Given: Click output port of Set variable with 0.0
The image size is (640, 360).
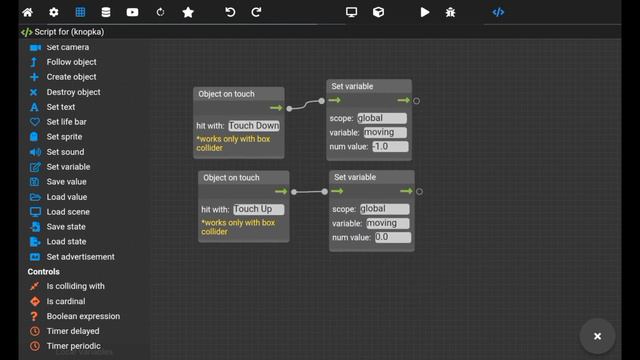Looking at the screenshot, I should click(x=419, y=191).
